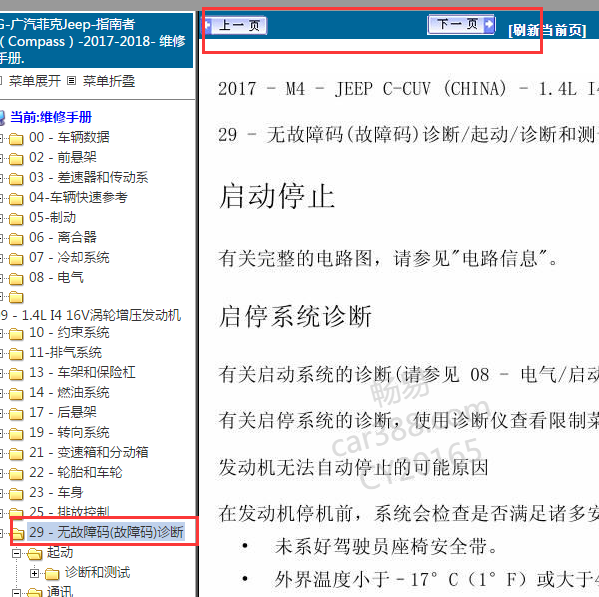Select 29 - 无故障码(故障码)诊断 entry
This screenshot has height=597, width=599.
[x=107, y=532]
